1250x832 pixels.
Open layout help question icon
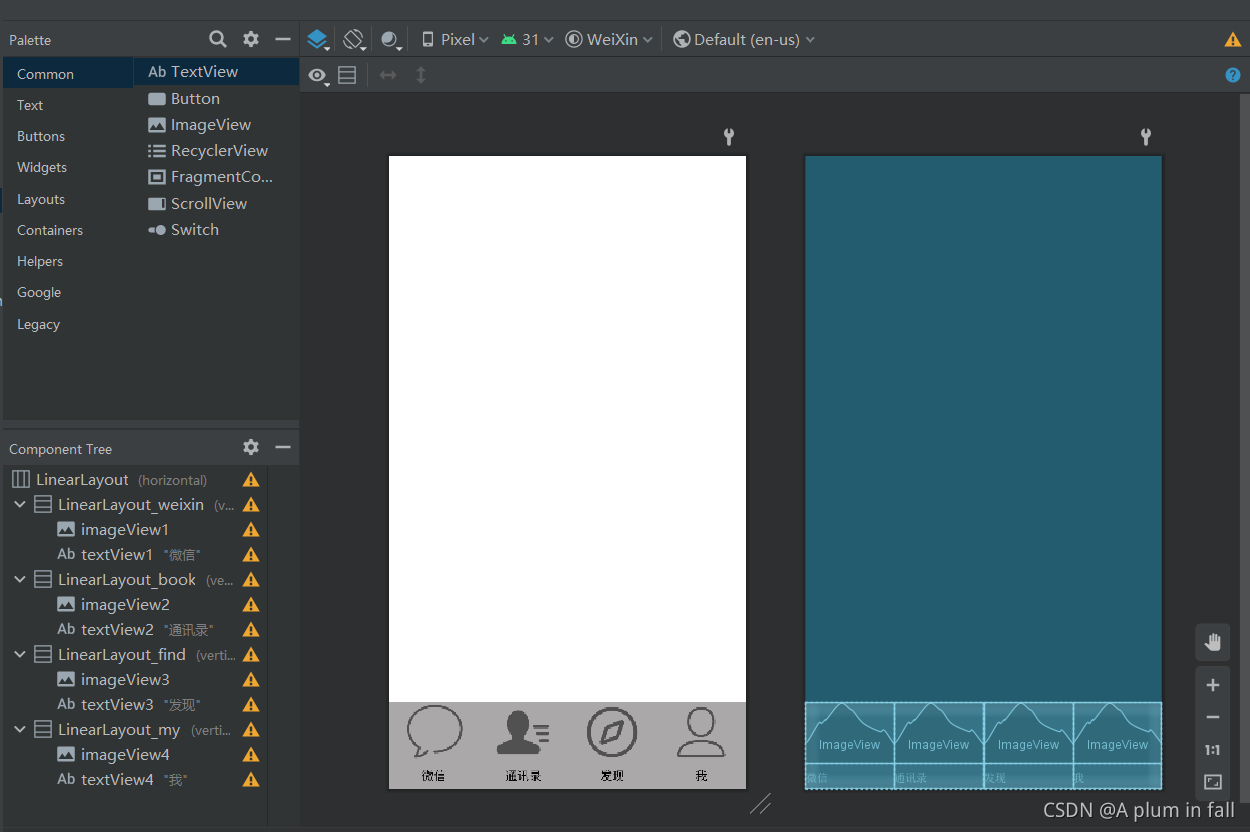[1233, 75]
